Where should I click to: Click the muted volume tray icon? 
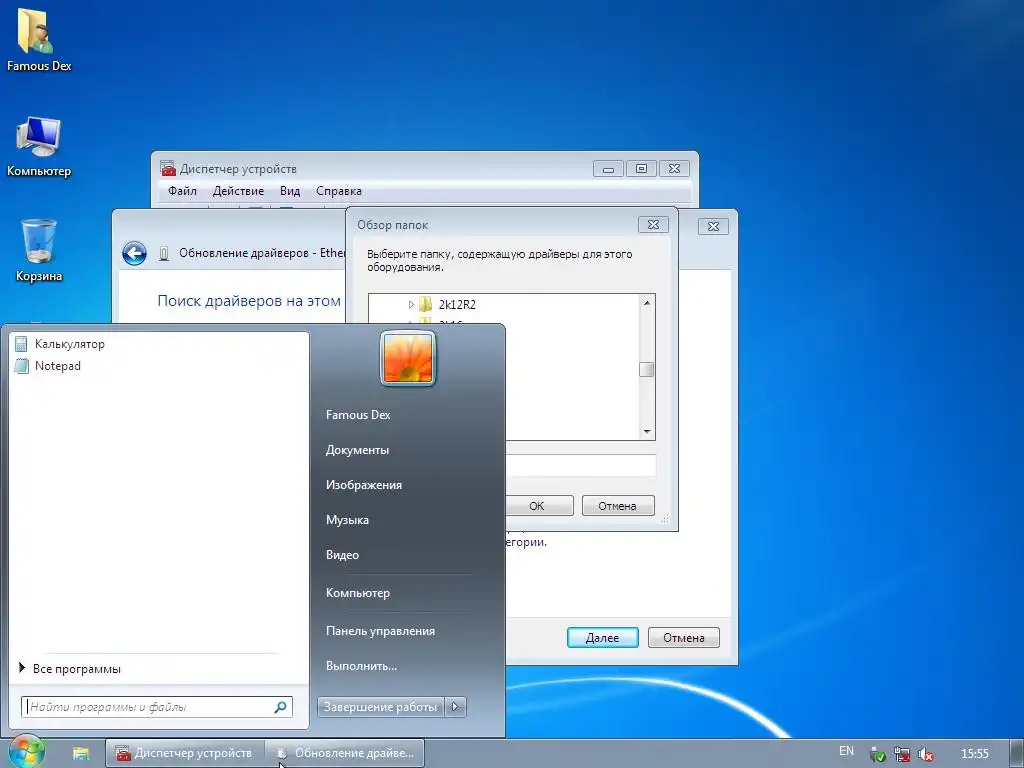(925, 754)
